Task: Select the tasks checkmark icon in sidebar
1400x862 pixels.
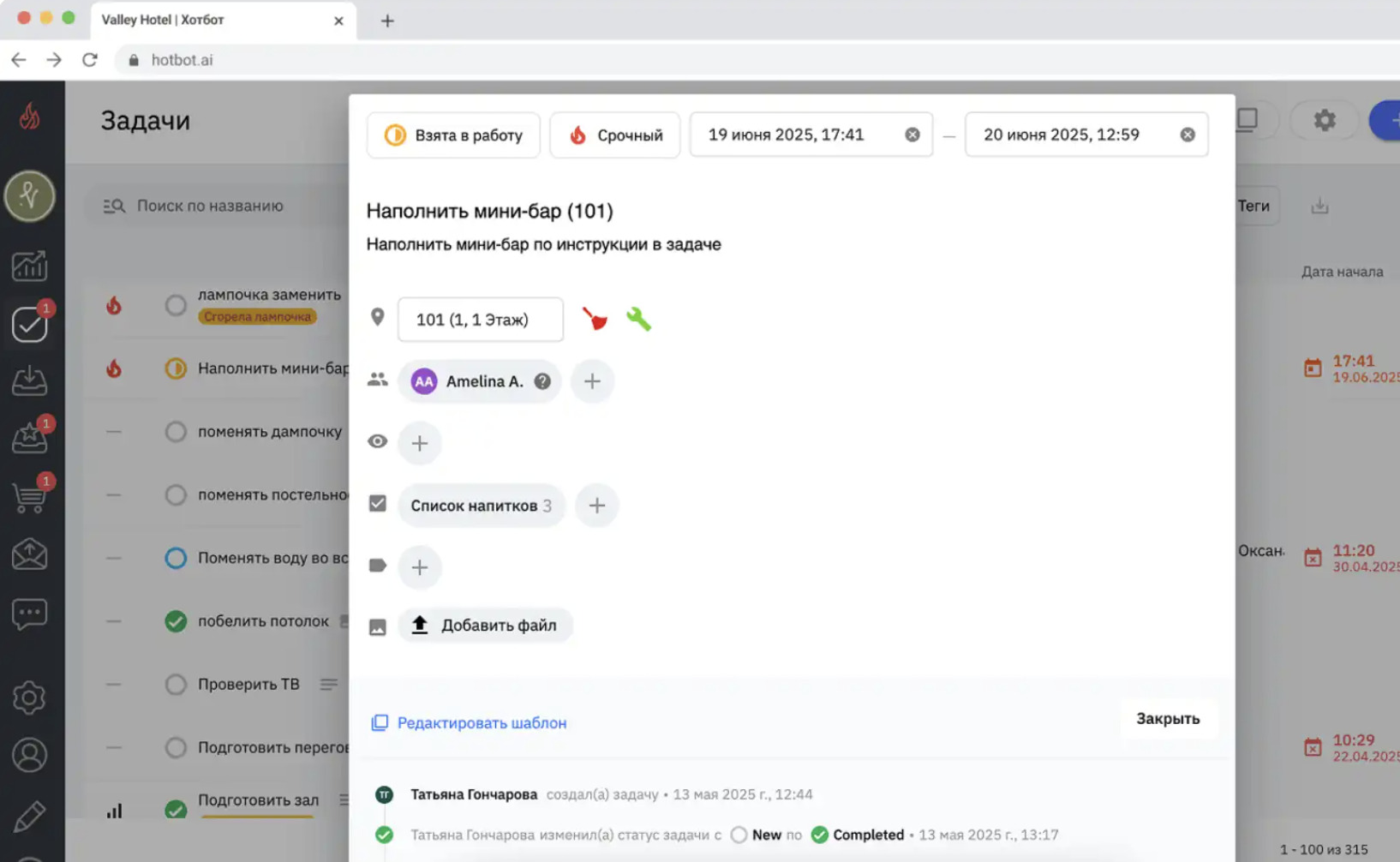Action: [29, 324]
